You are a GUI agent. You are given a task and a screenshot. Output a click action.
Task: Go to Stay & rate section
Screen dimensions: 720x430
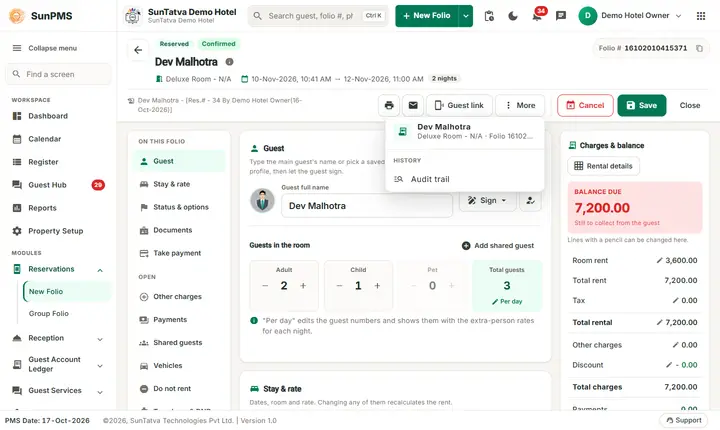point(179,184)
